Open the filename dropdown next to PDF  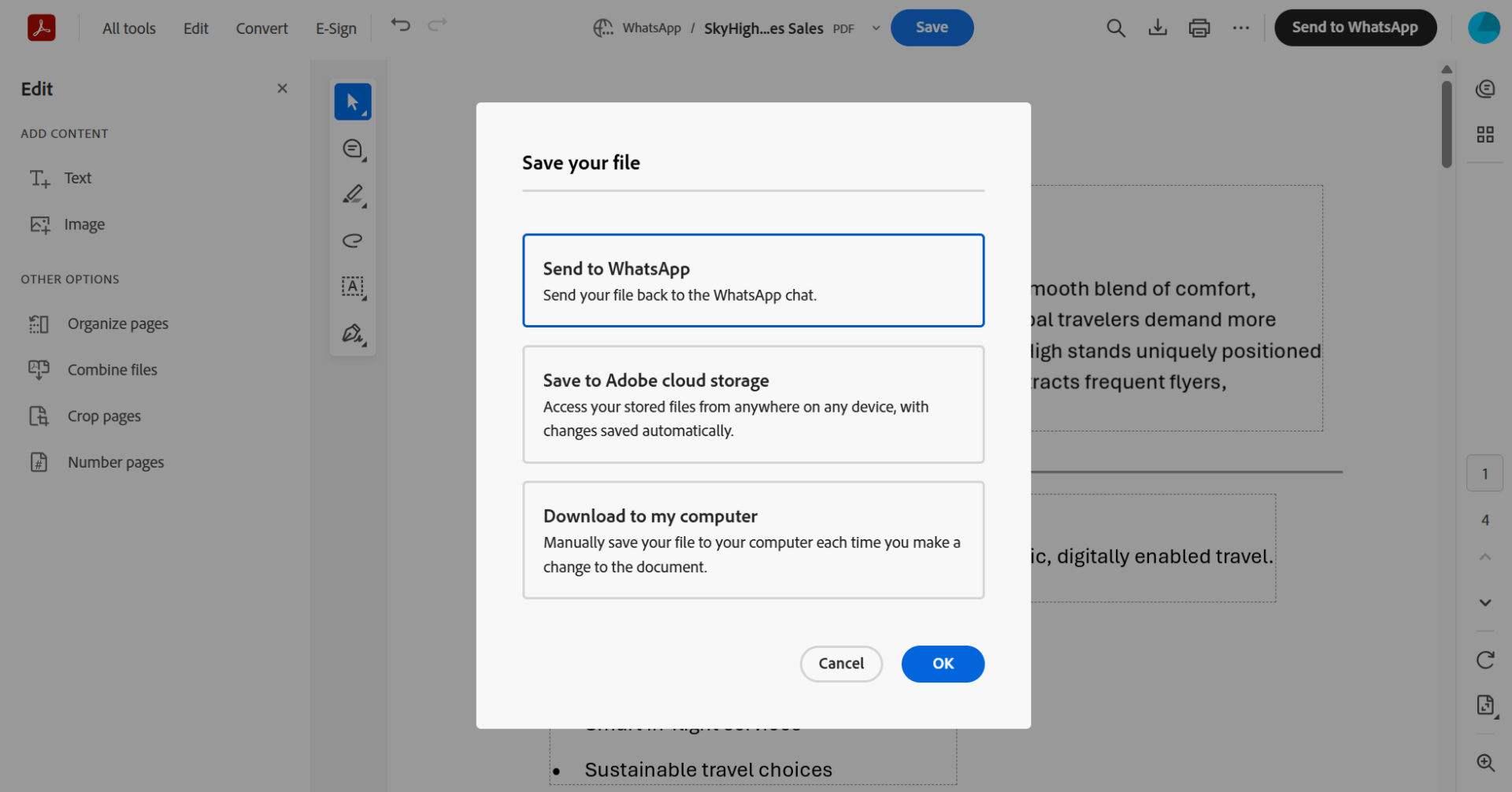tap(876, 28)
